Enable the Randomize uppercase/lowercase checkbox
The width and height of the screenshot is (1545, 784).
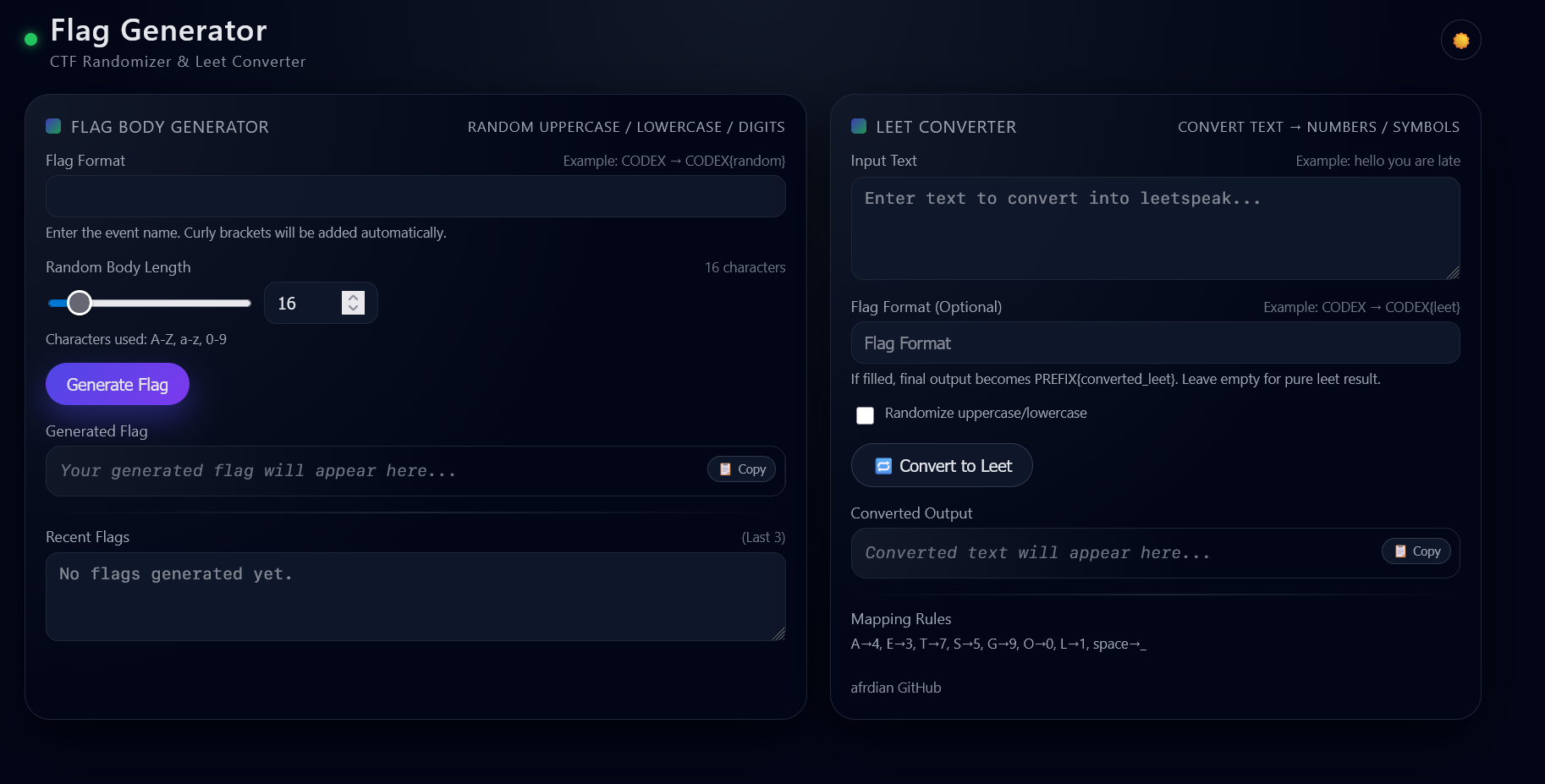coord(865,415)
